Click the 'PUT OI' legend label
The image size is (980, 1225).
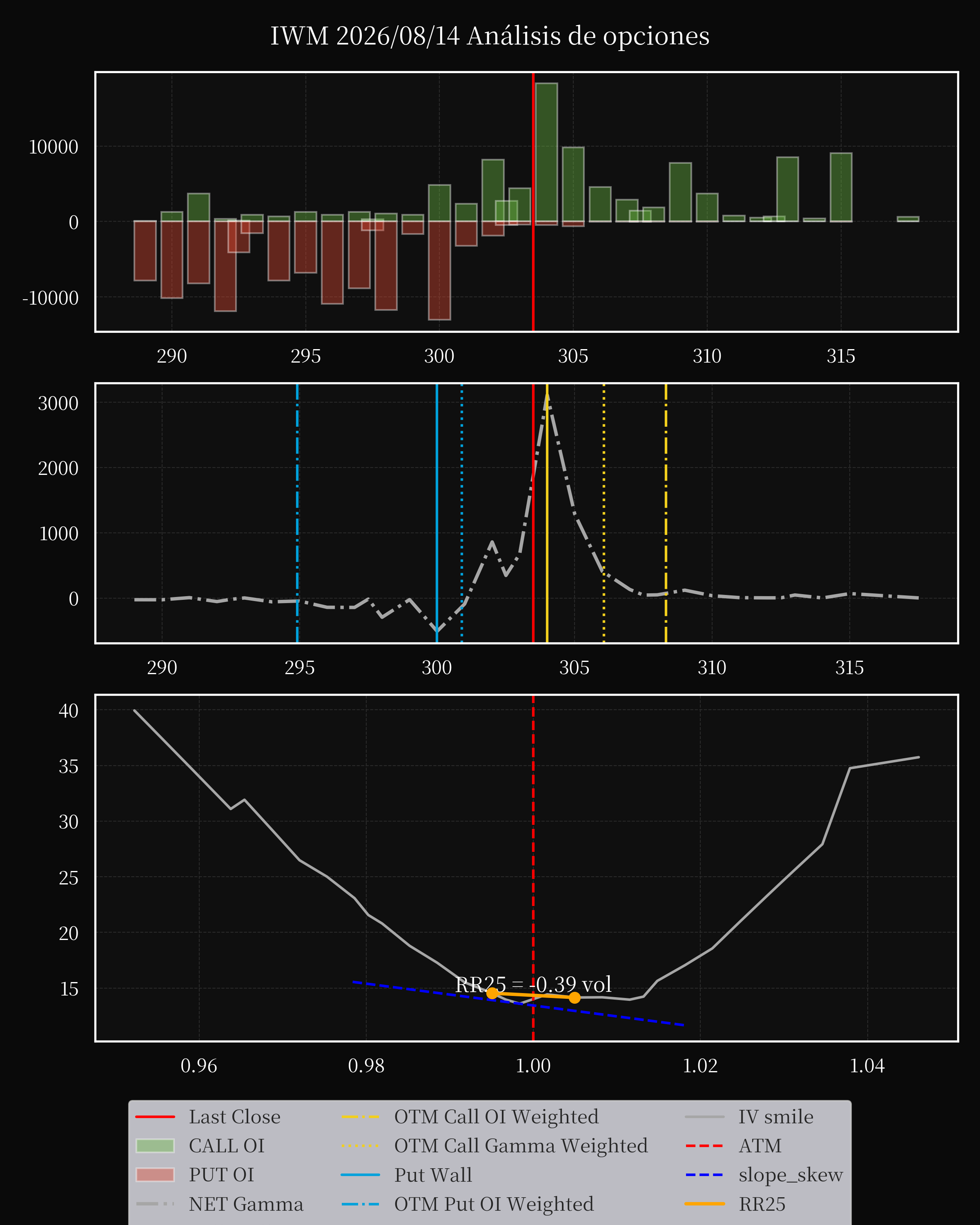point(222,1174)
